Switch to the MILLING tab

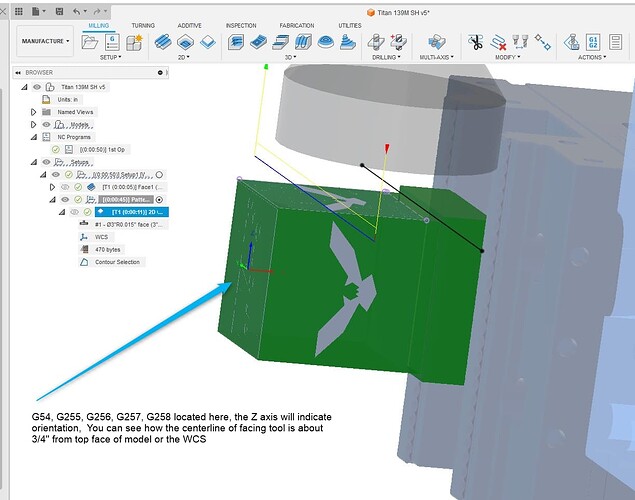(98, 26)
